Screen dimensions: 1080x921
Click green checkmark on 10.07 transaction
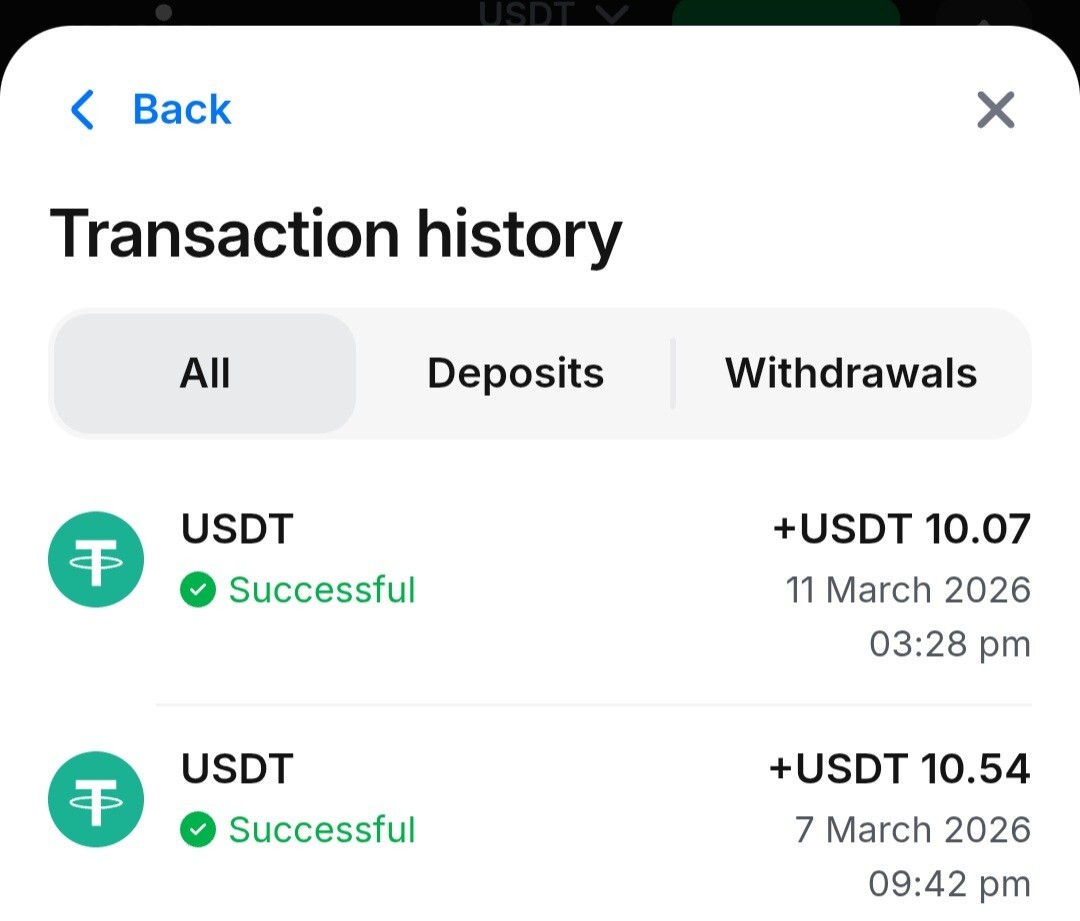click(x=198, y=590)
